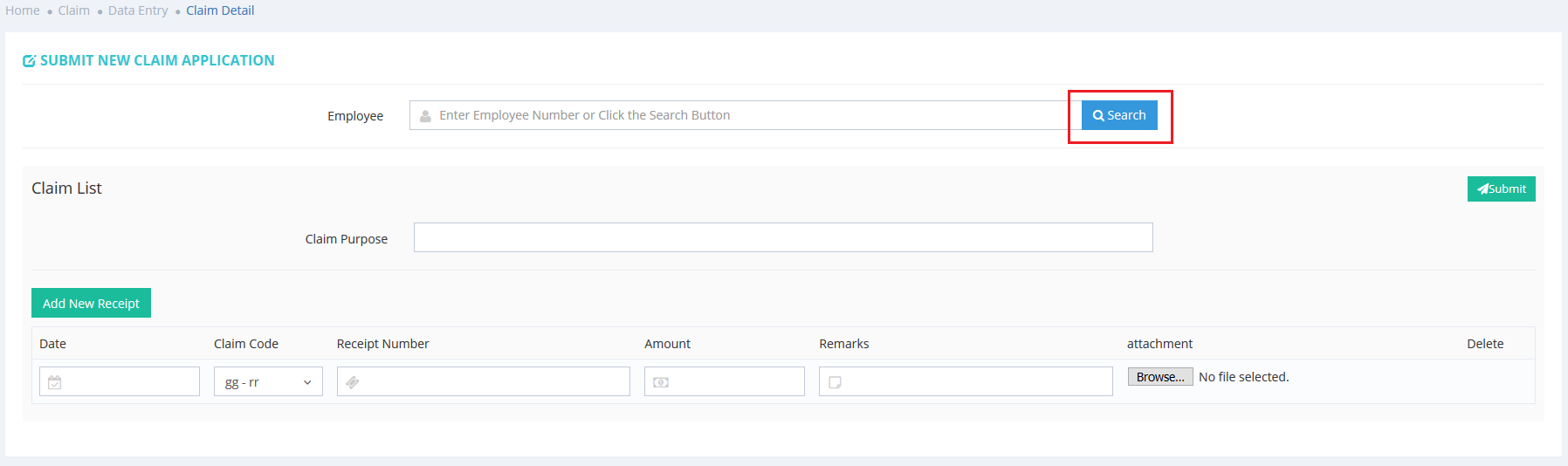This screenshot has height=466, width=1568.
Task: Navigate to Data Entry breadcrumb
Action: (x=138, y=10)
